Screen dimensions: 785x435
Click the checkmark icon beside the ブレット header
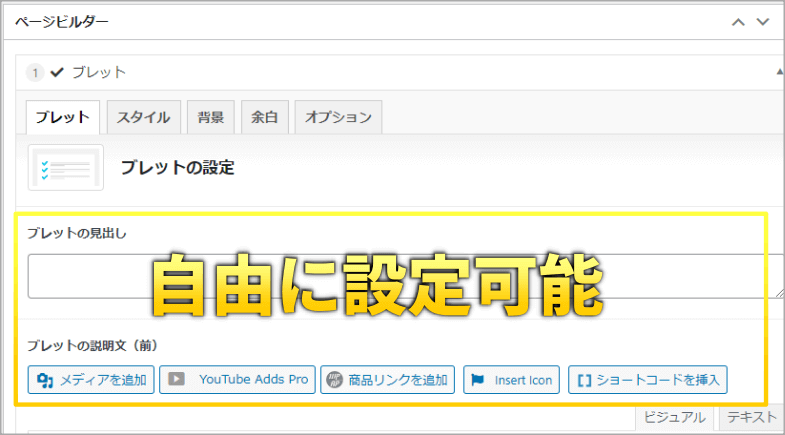coord(57,73)
